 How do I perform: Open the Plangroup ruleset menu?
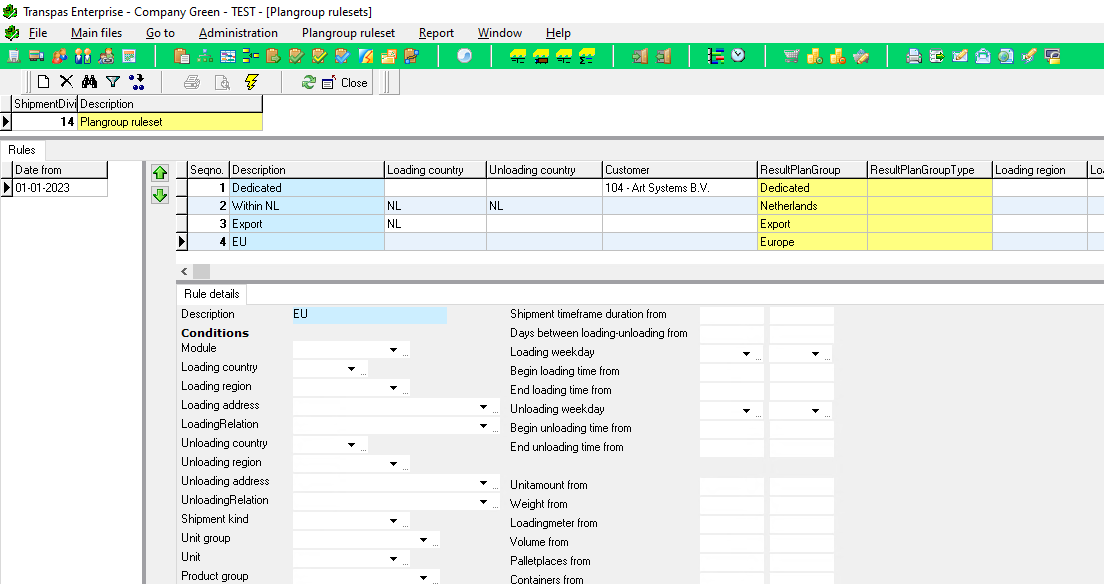click(349, 33)
